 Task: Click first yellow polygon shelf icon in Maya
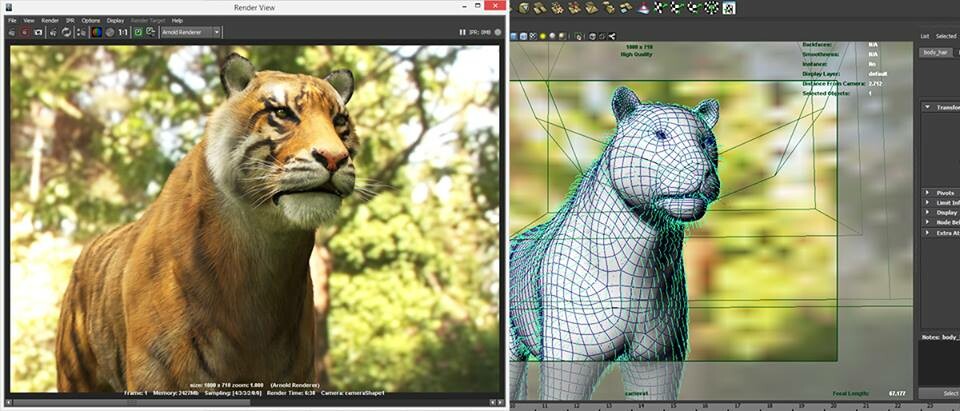pyautogui.click(x=523, y=7)
